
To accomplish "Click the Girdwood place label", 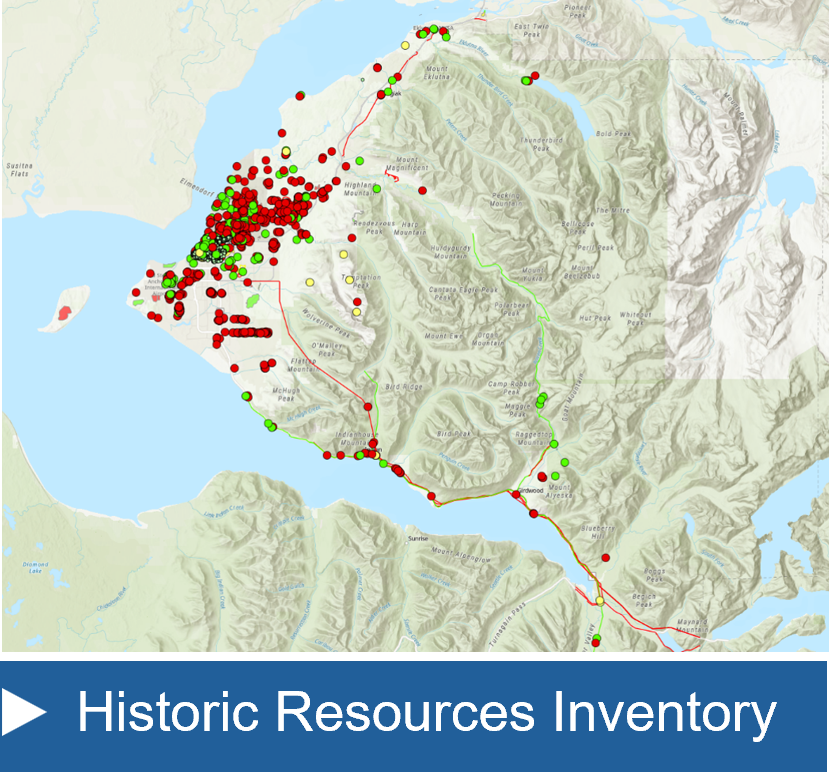I will point(530,491).
